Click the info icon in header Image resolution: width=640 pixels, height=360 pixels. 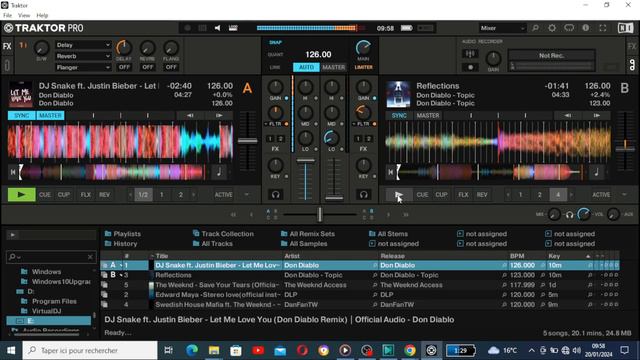[586, 28]
